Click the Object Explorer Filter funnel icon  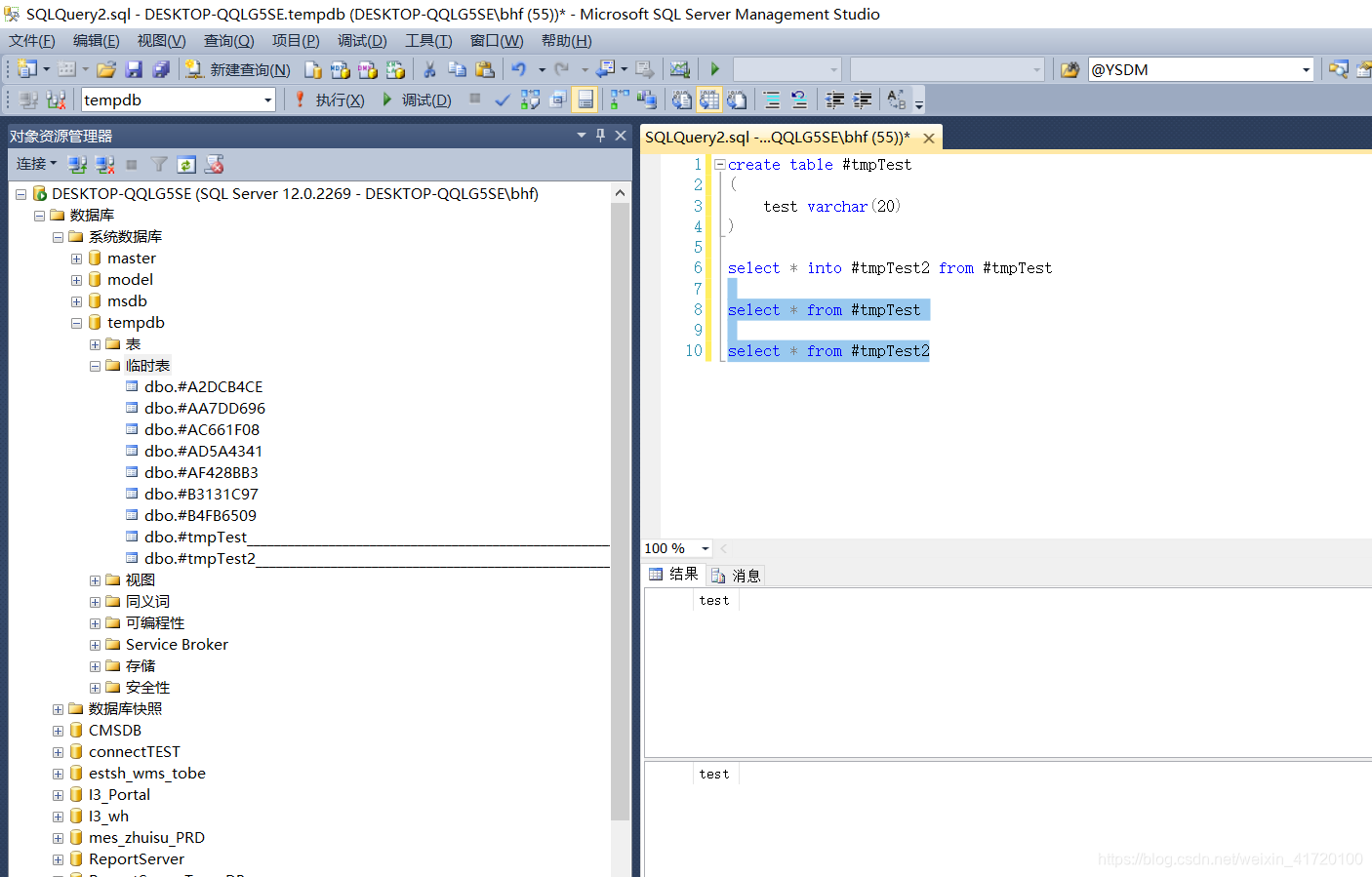pyautogui.click(x=159, y=164)
